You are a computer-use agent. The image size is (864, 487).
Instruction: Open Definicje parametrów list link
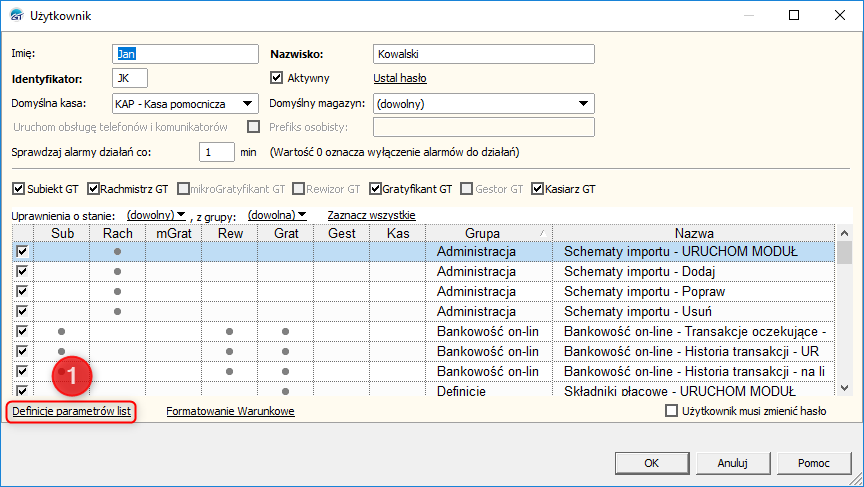point(71,411)
